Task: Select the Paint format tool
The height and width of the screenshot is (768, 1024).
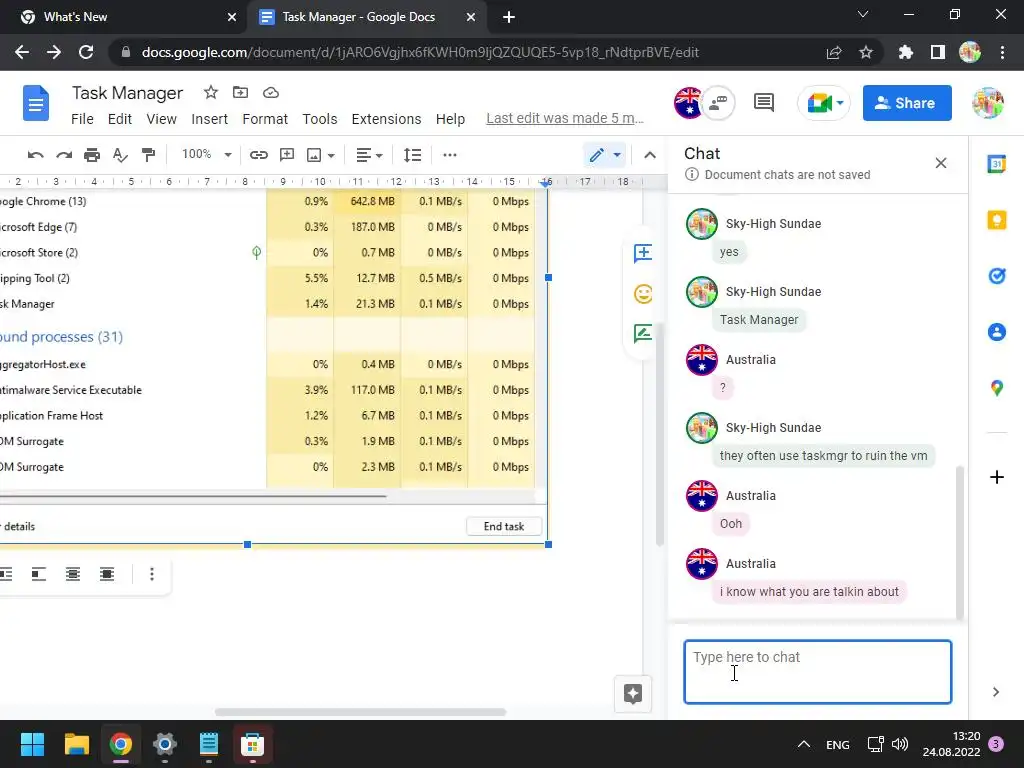Action: 149,155
